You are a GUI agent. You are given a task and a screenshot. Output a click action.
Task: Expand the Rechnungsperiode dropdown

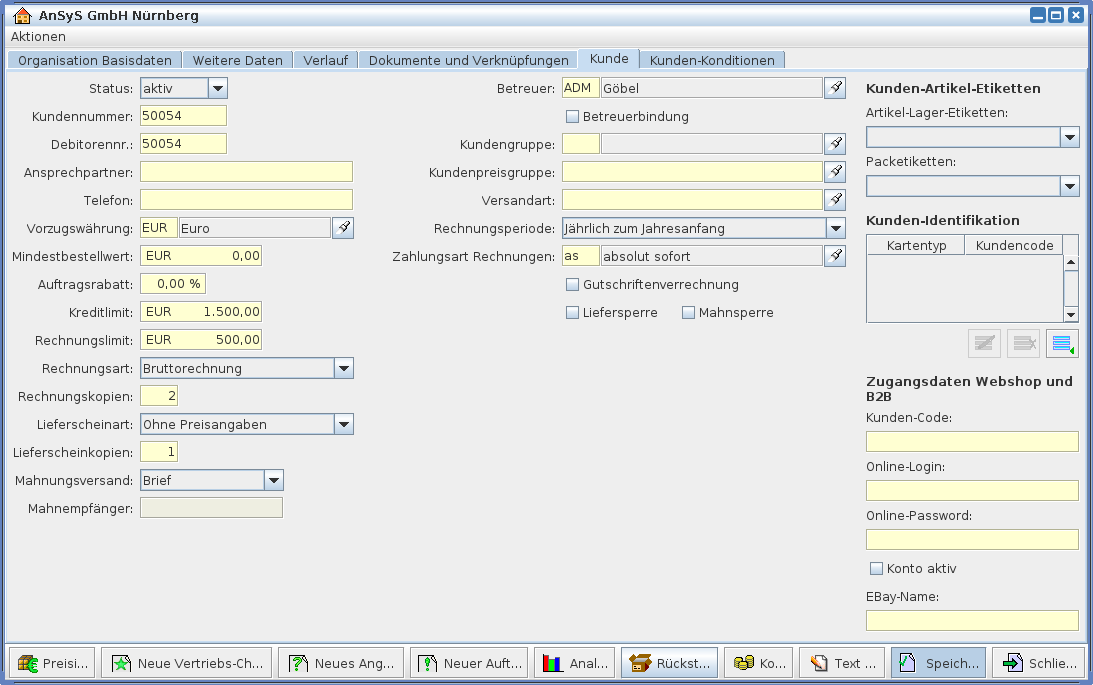(x=836, y=228)
